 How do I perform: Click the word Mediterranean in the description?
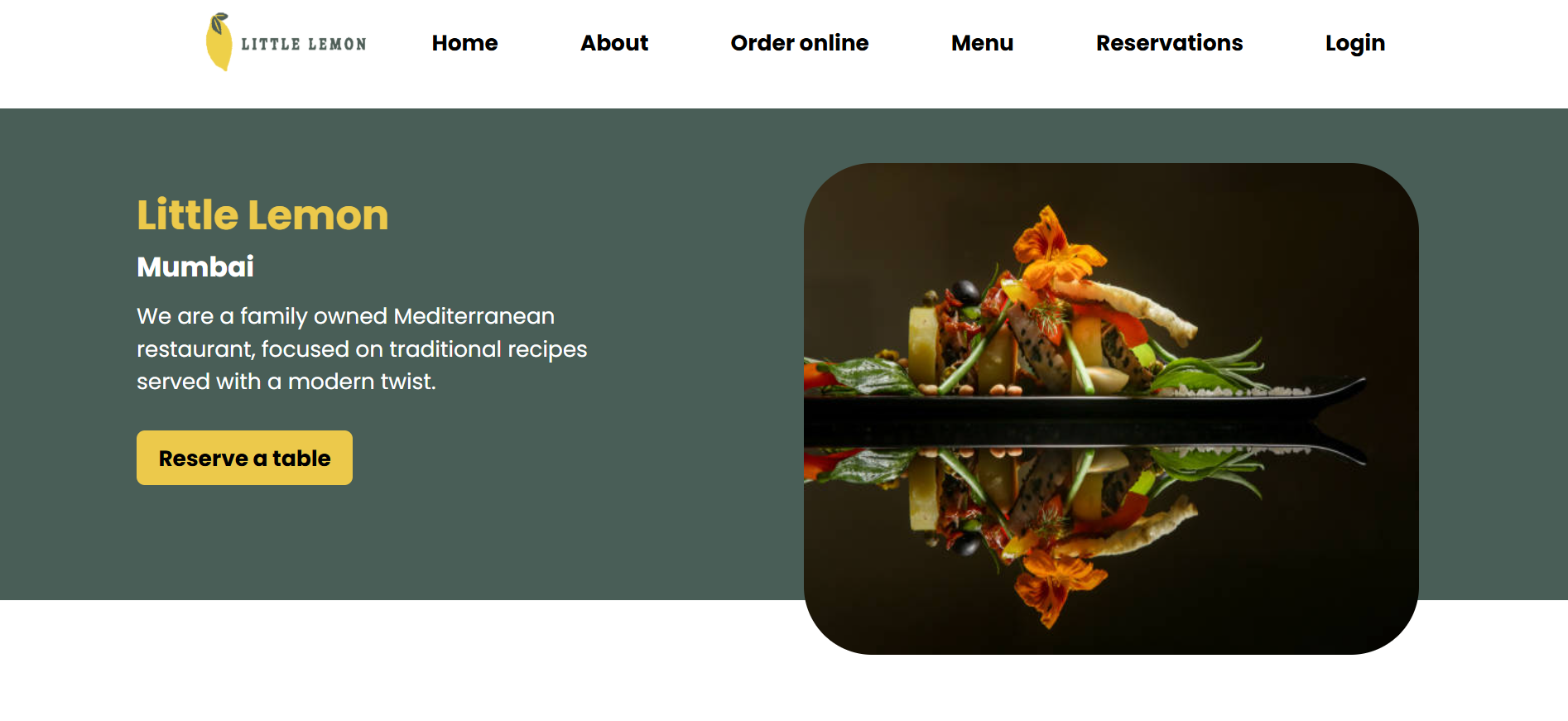474,316
